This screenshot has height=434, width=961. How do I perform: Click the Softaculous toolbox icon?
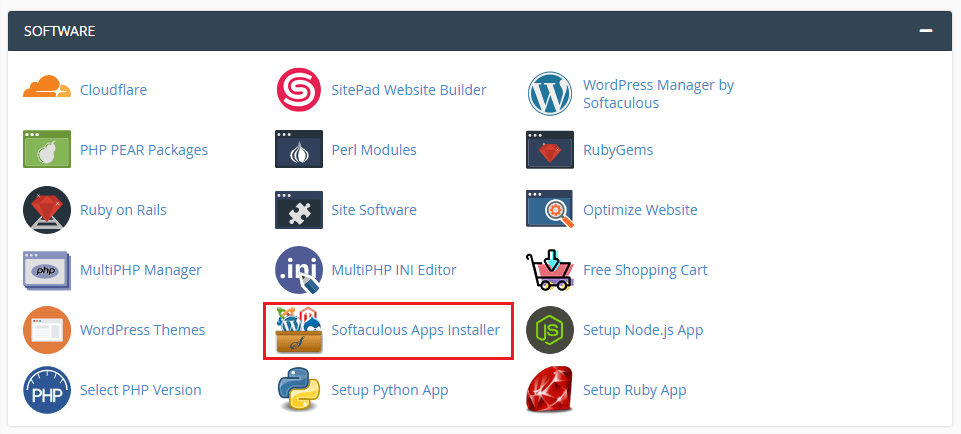pos(298,330)
